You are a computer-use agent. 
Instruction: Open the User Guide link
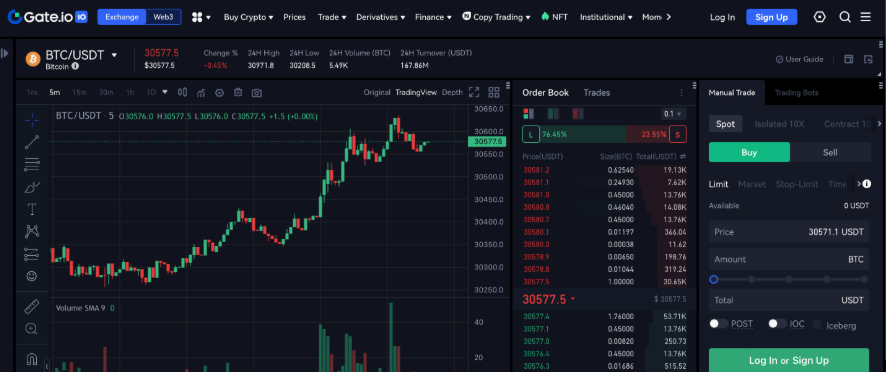(800, 59)
